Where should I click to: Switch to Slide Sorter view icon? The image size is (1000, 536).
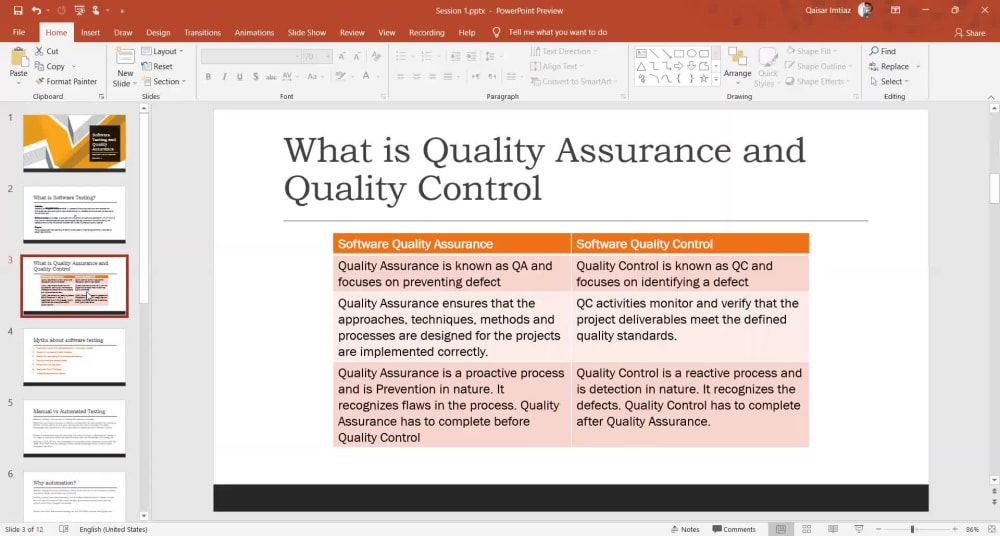tap(807, 529)
